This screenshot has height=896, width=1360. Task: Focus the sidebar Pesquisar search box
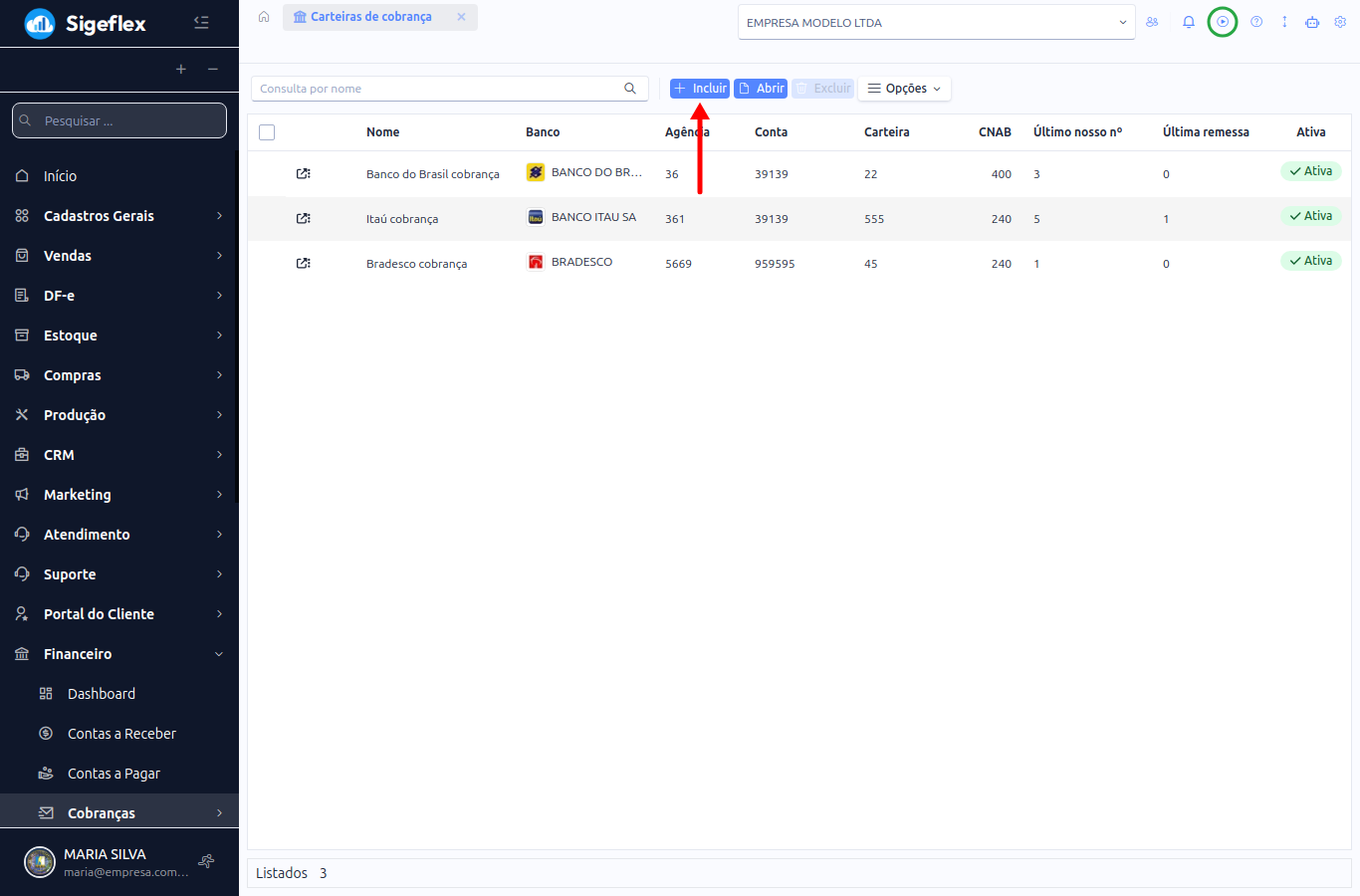click(x=119, y=120)
